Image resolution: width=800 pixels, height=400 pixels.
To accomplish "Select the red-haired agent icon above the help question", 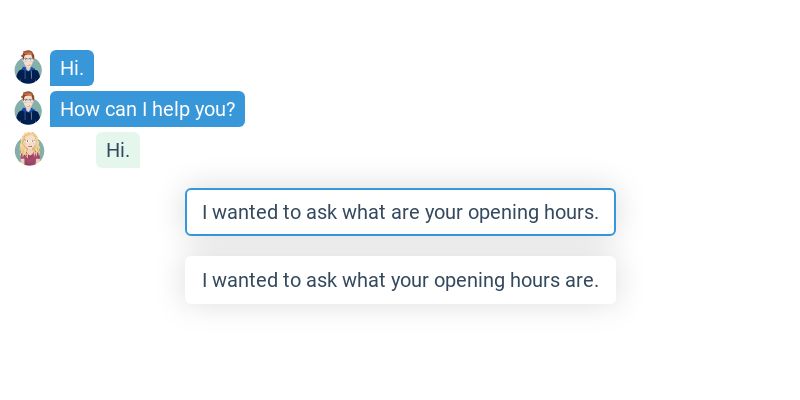I will click(29, 68).
